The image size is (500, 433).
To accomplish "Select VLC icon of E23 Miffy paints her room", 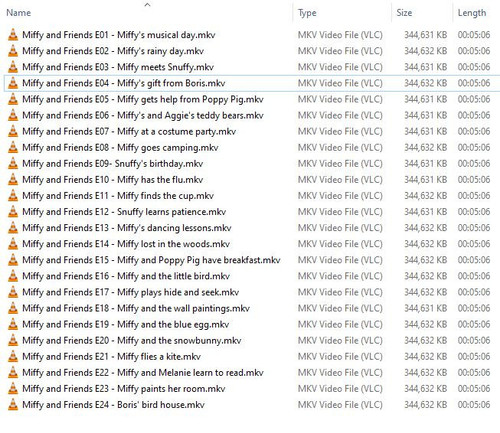I will pyautogui.click(x=13, y=388).
